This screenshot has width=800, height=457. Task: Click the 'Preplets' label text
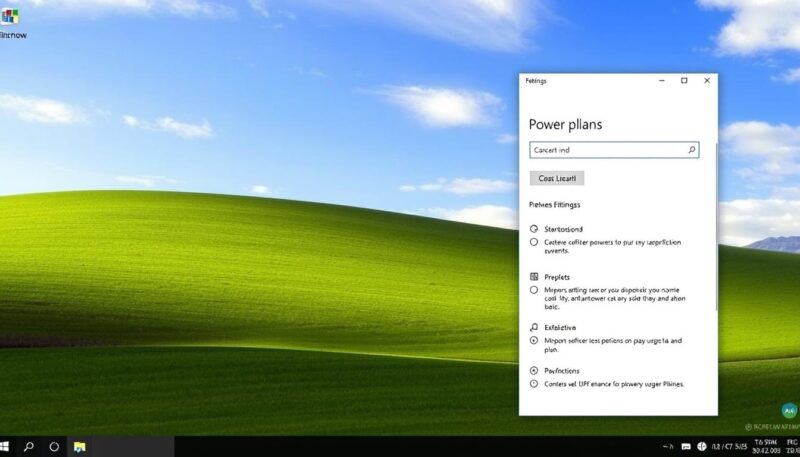tap(557, 277)
